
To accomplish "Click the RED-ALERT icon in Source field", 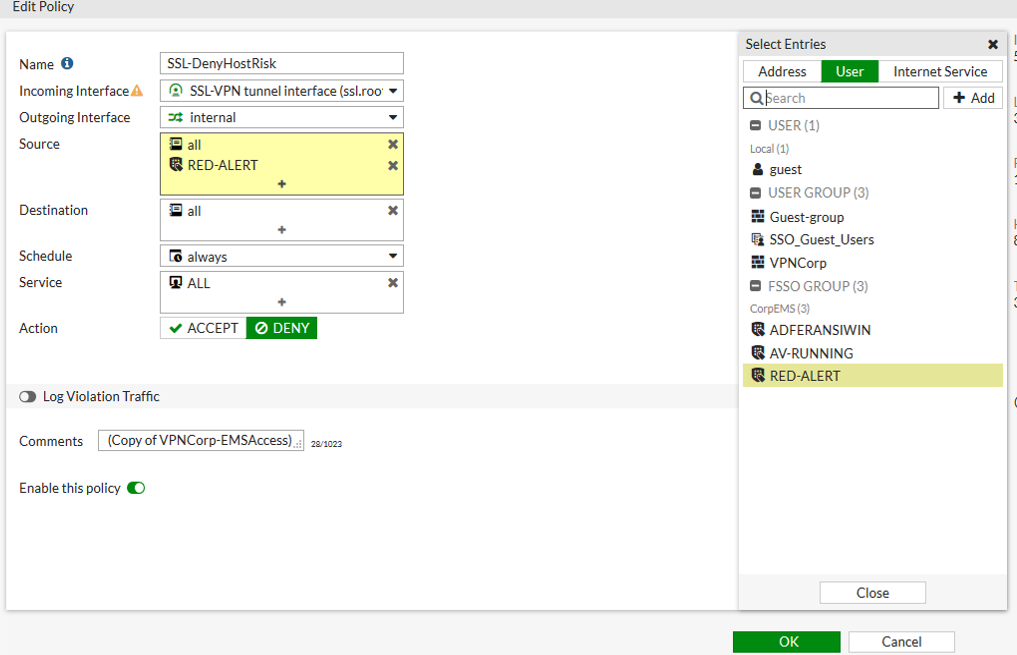I will [x=176, y=165].
